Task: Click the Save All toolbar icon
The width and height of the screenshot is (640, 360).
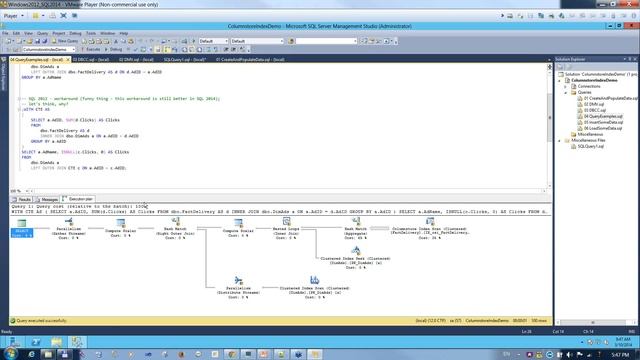Action: pyautogui.click(x=44, y=41)
